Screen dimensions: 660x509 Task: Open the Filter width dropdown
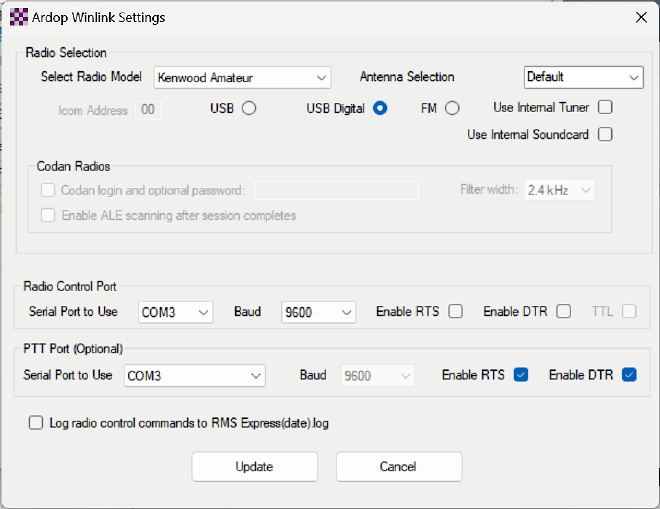[x=559, y=190]
